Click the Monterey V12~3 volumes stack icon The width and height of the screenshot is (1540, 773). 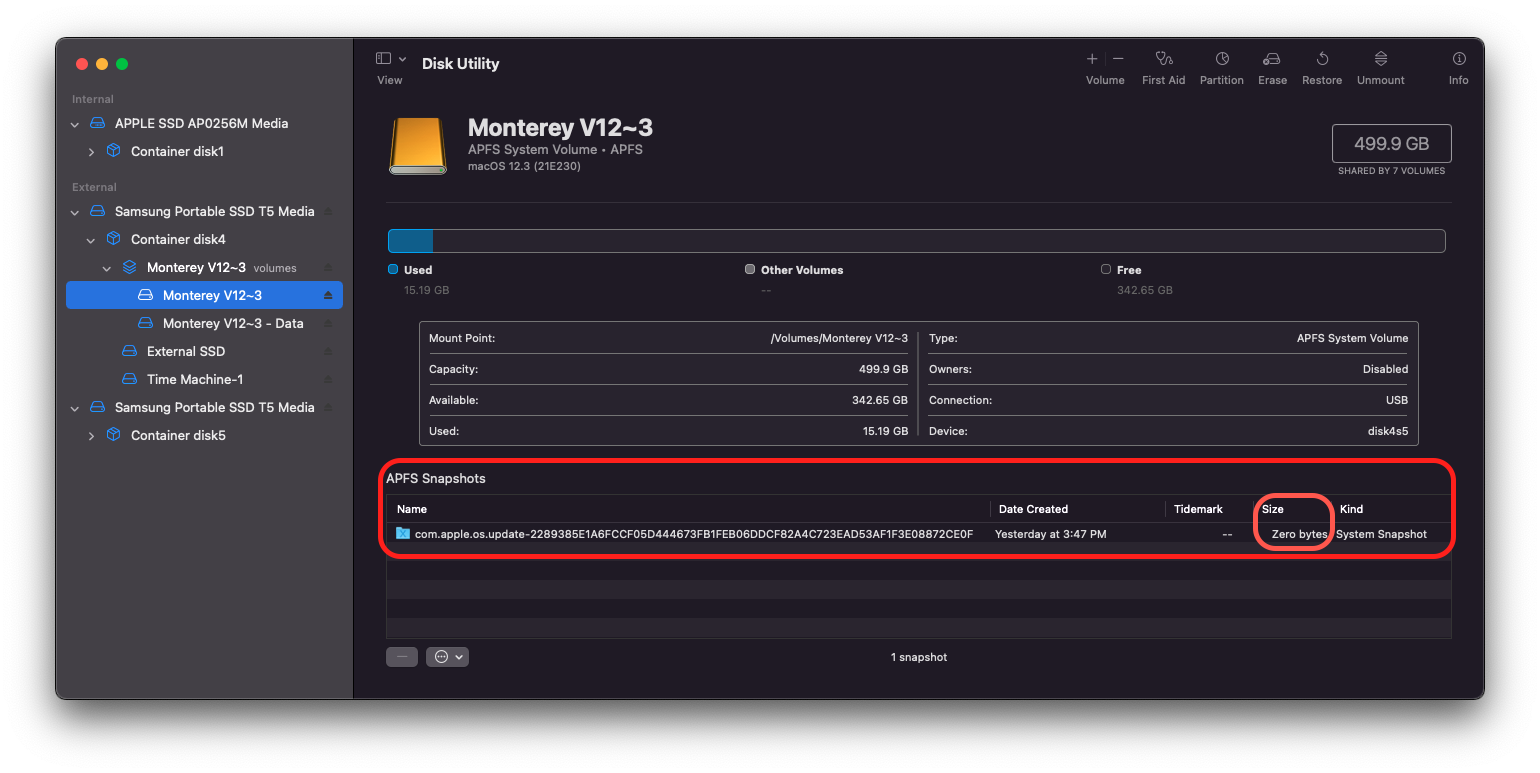(x=129, y=268)
